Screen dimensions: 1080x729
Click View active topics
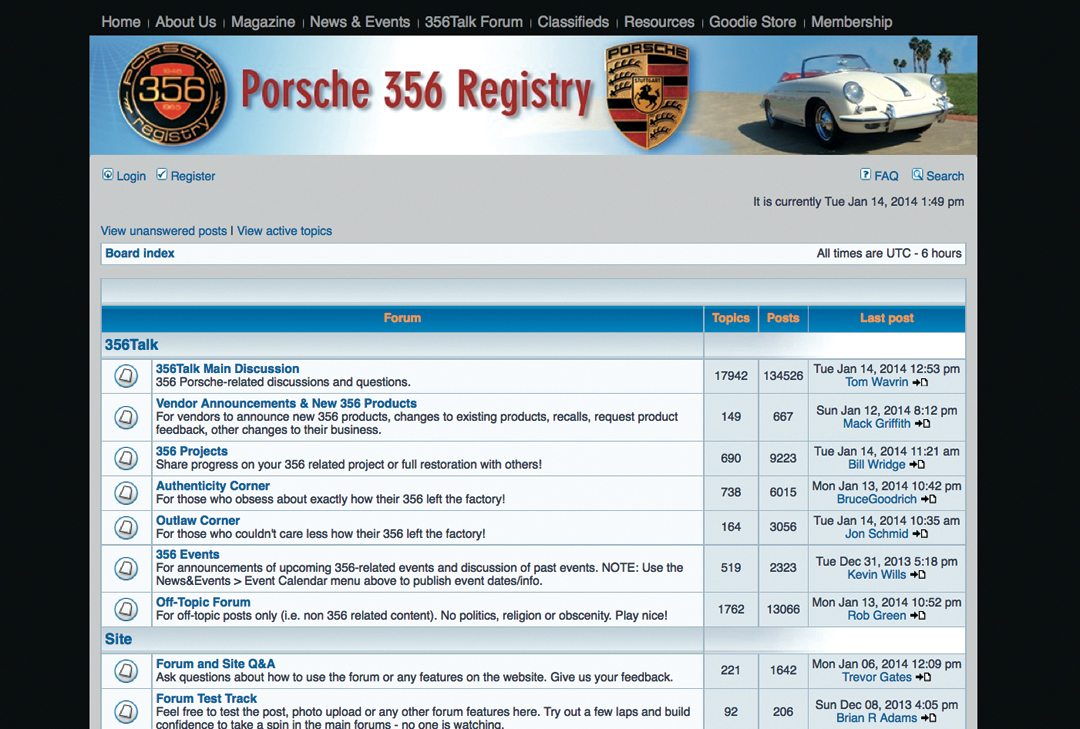284,231
